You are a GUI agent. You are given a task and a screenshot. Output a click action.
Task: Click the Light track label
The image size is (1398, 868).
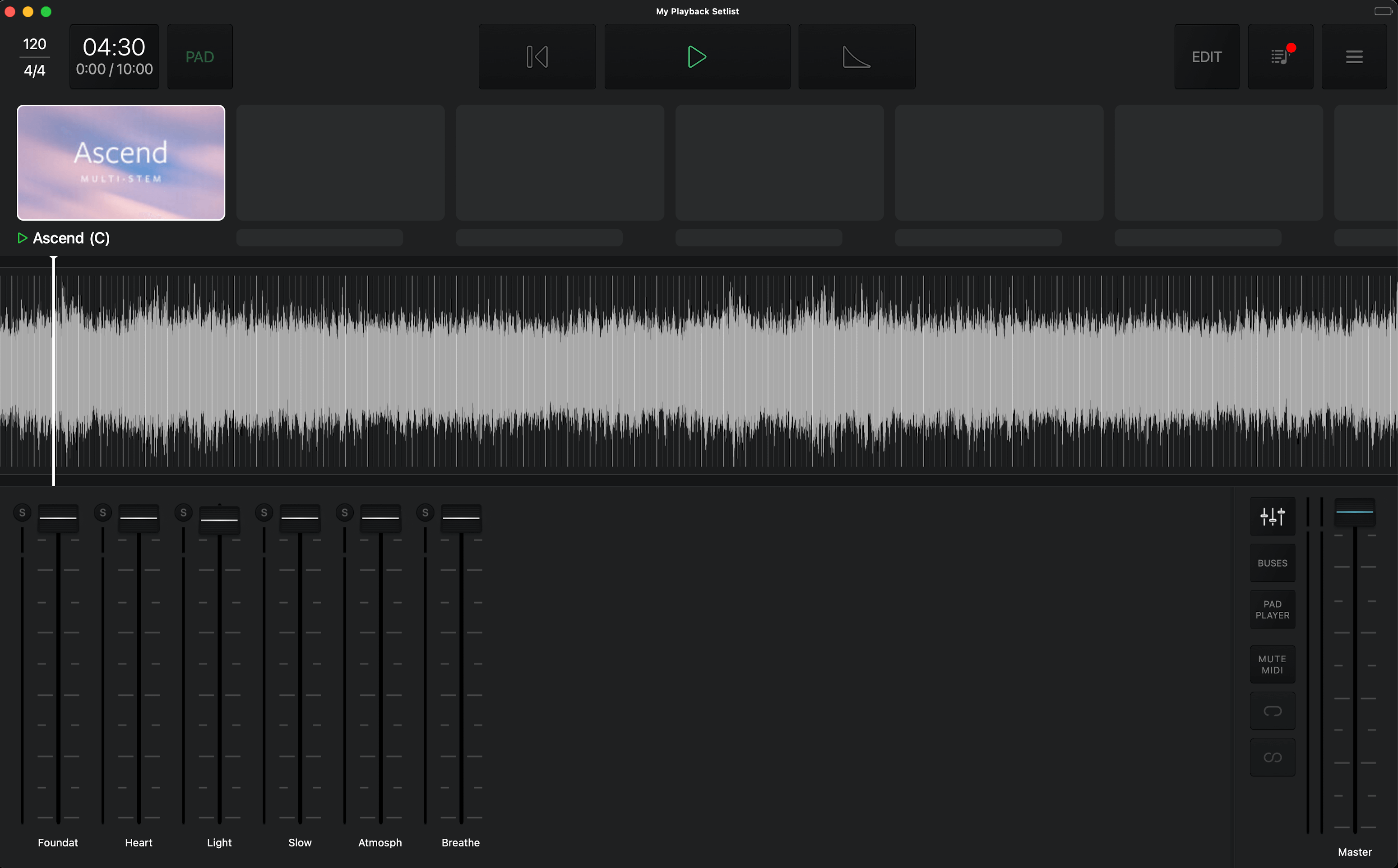click(x=219, y=843)
